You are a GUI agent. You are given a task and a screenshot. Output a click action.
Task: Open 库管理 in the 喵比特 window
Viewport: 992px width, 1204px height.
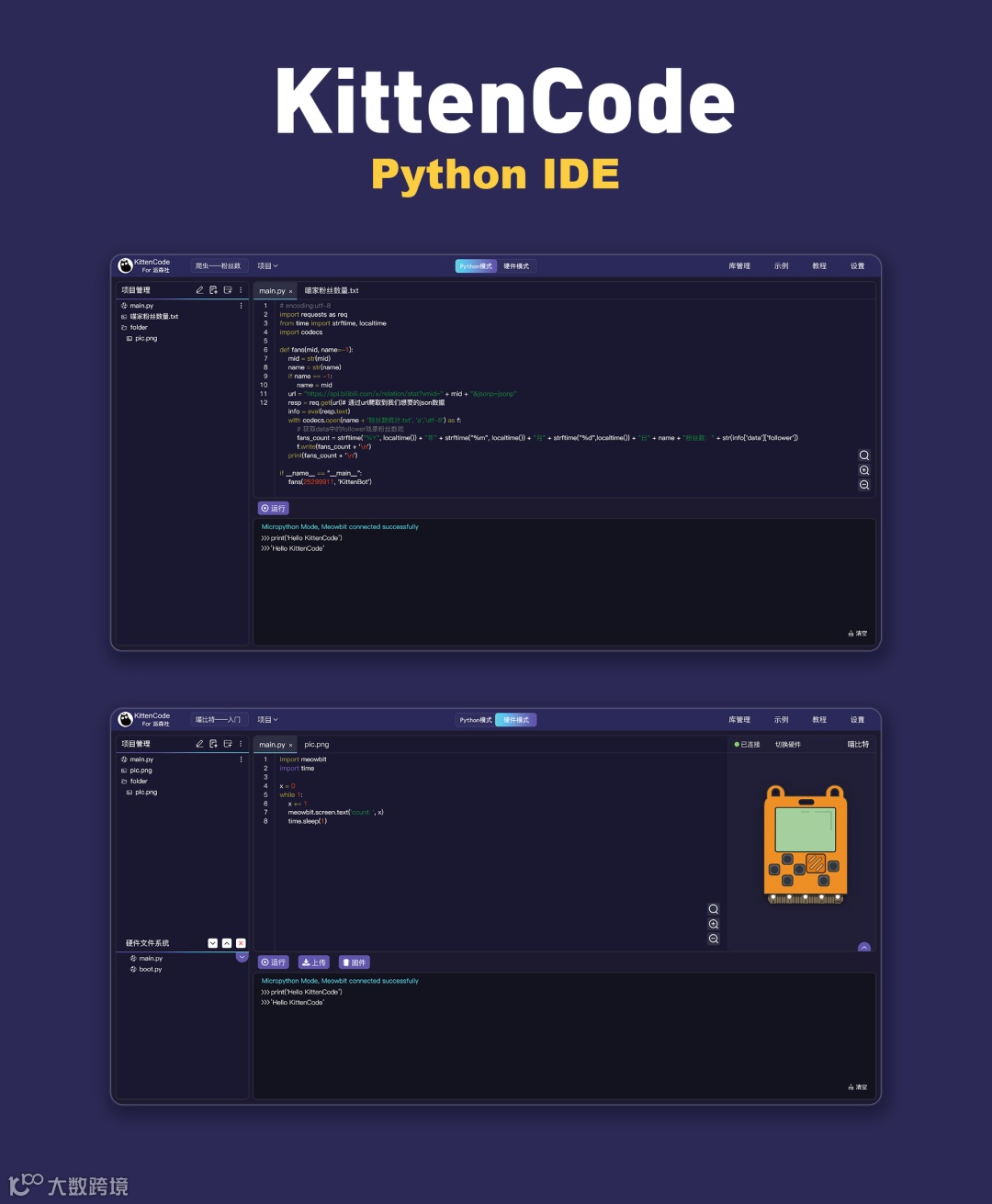point(739,720)
